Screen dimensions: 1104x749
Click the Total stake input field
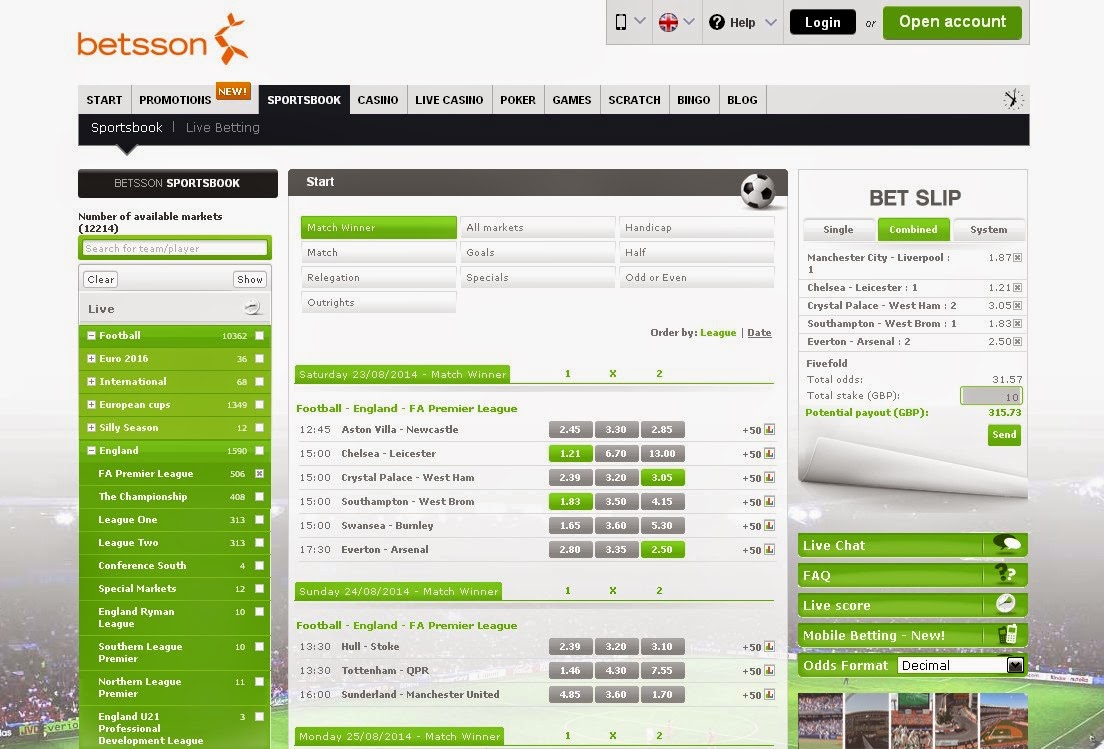coord(991,396)
